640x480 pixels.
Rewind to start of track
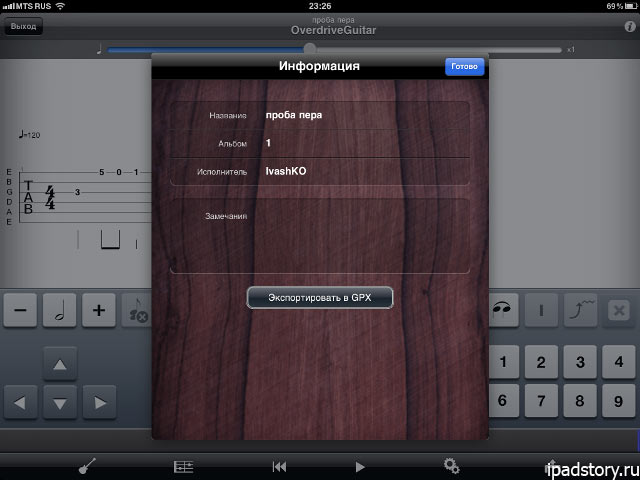click(x=279, y=467)
